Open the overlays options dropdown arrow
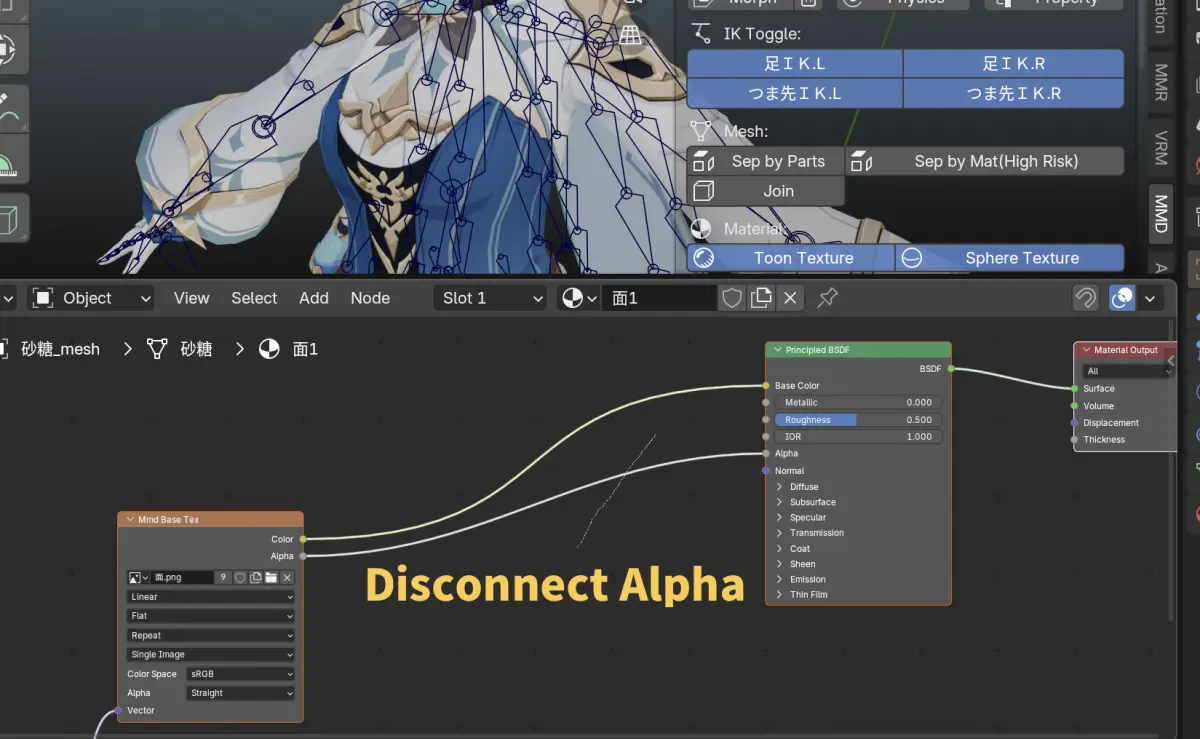 pos(1150,298)
